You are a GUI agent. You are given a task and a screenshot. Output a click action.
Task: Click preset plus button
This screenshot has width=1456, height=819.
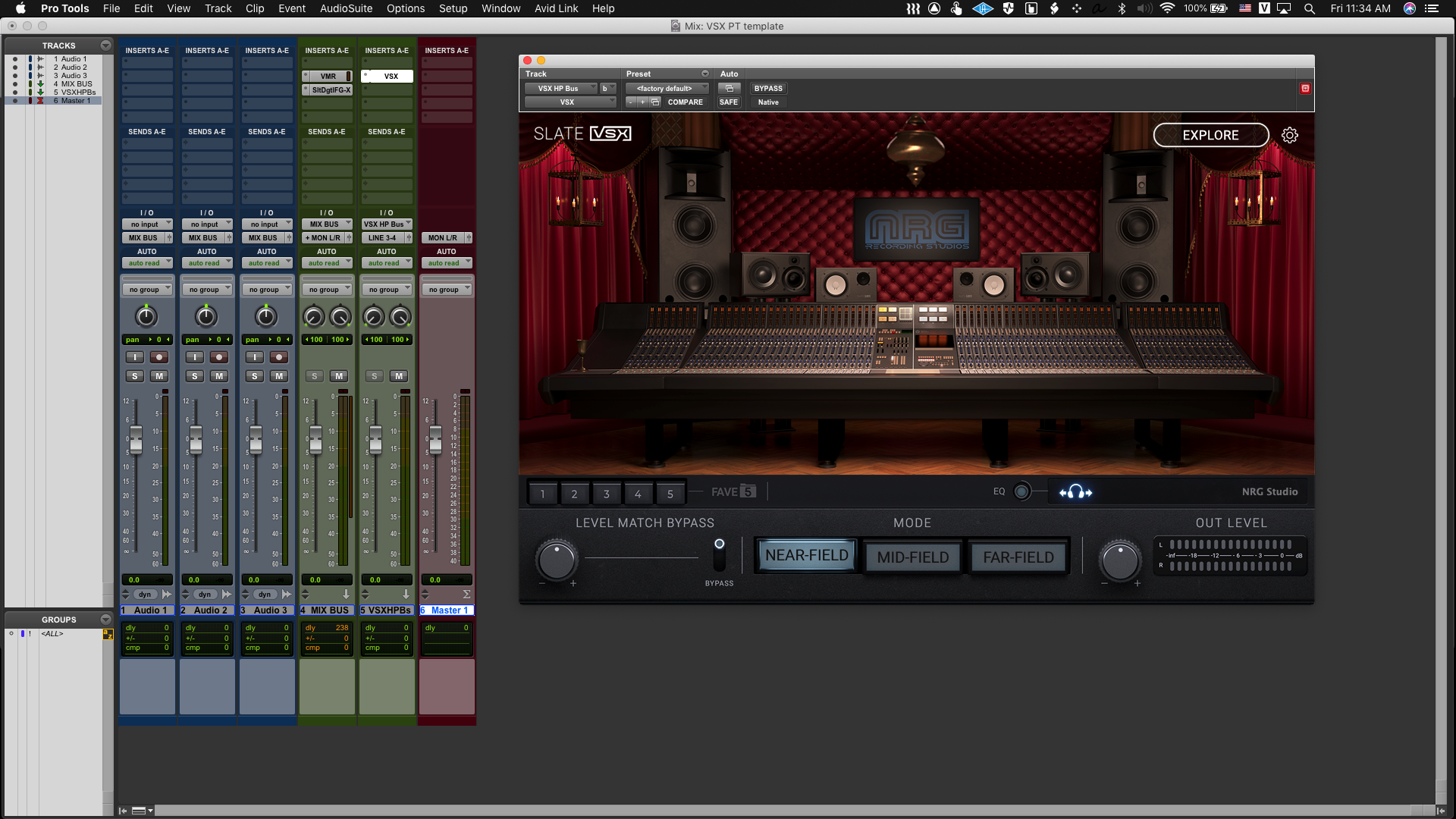click(x=642, y=102)
